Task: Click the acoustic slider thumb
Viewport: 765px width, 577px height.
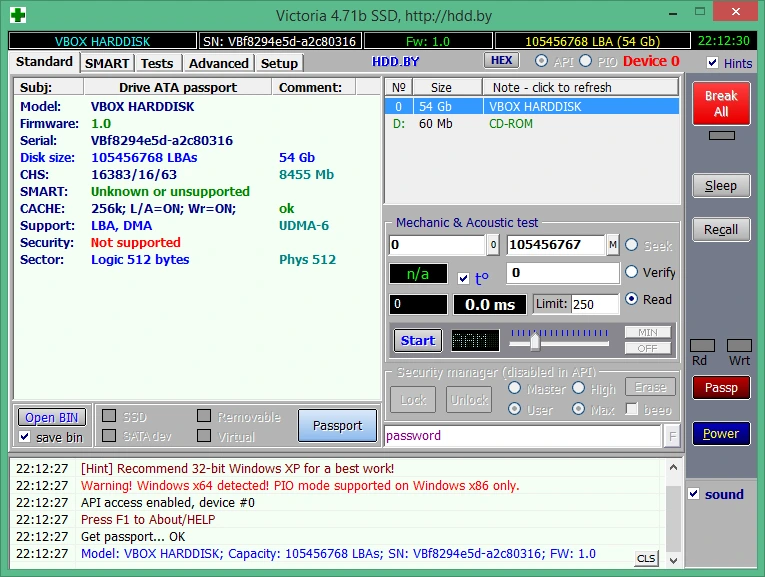Action: point(535,341)
